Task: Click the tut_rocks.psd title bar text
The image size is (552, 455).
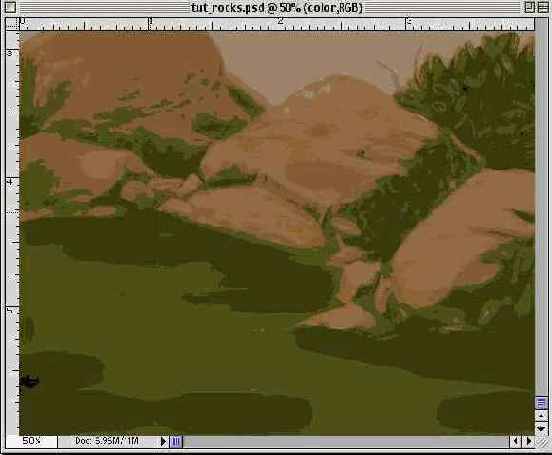Action: click(x=277, y=8)
